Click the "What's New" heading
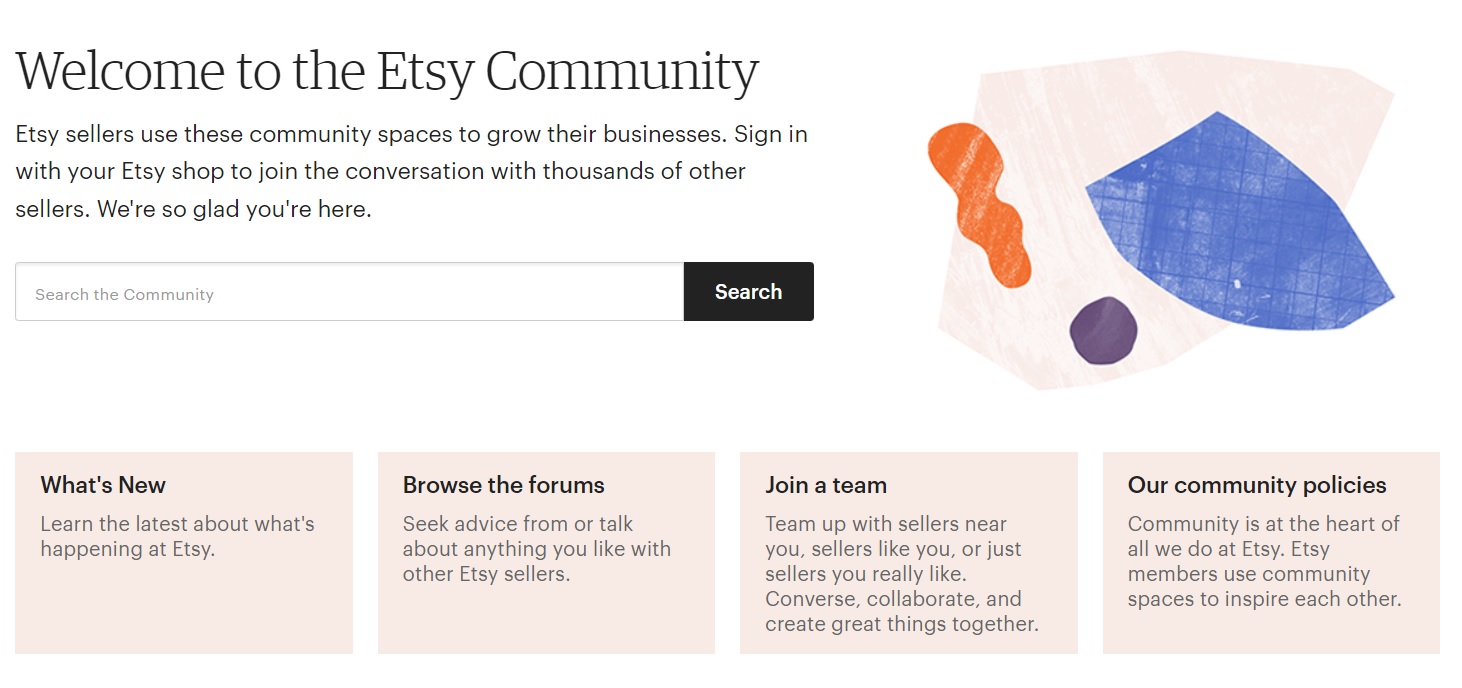 (103, 485)
